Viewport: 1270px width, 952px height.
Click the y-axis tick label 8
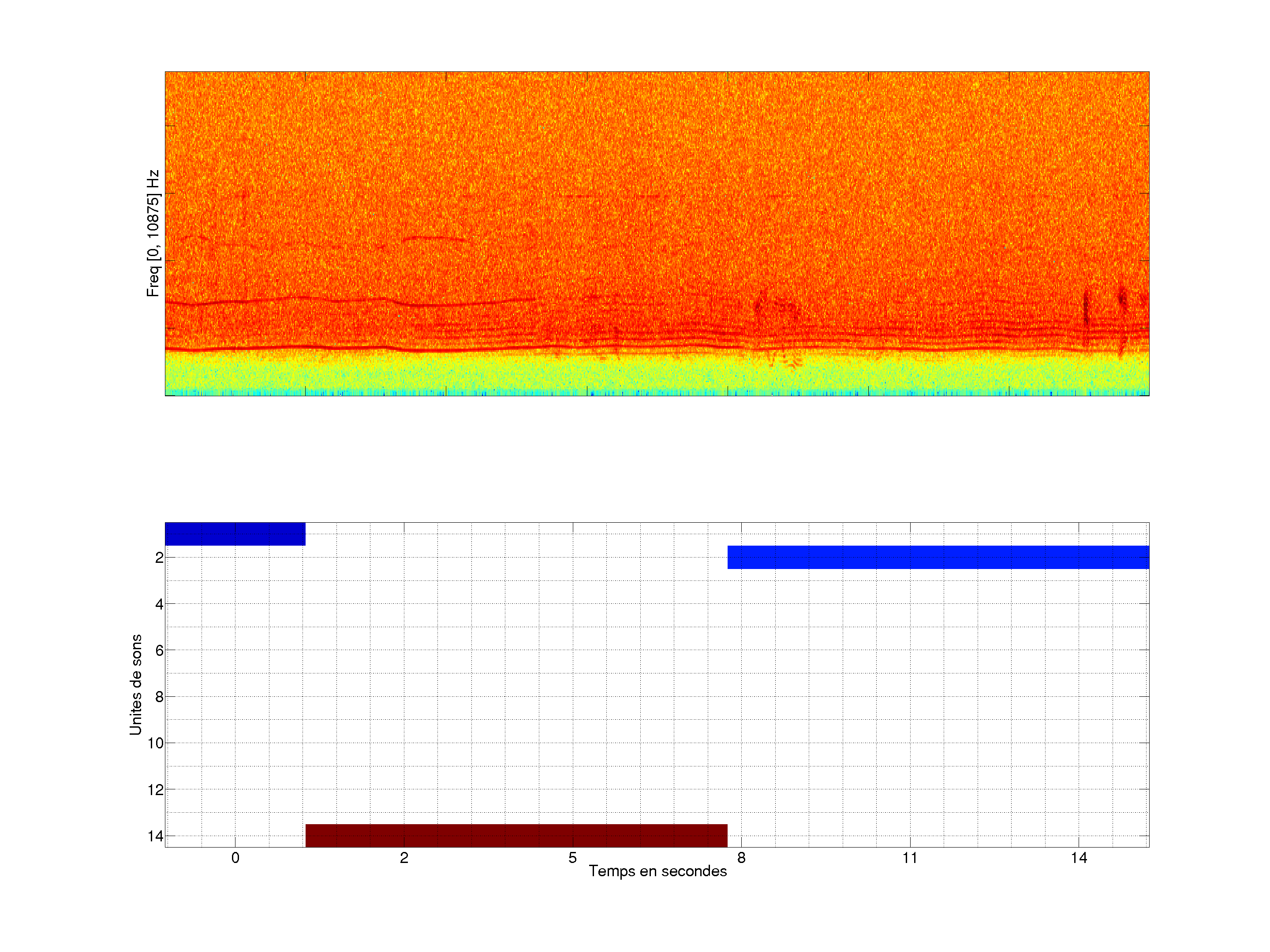point(159,697)
